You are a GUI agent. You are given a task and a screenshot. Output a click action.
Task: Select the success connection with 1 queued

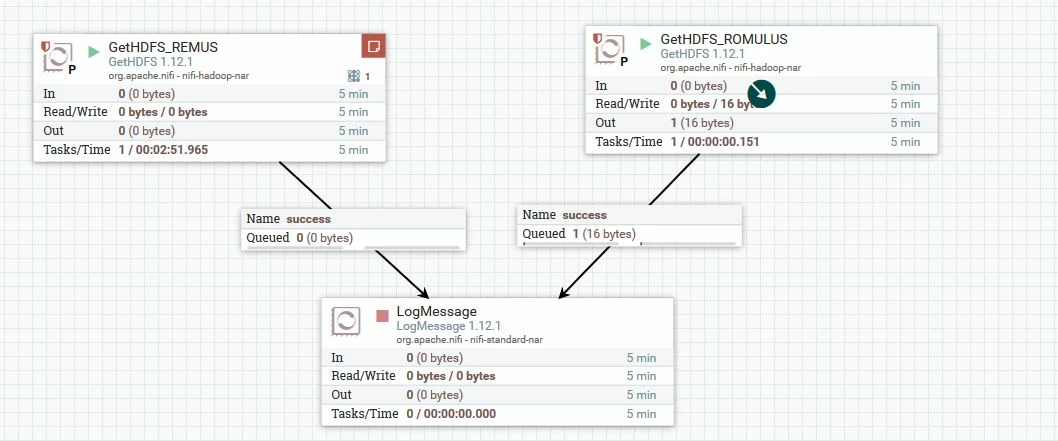[x=629, y=225]
